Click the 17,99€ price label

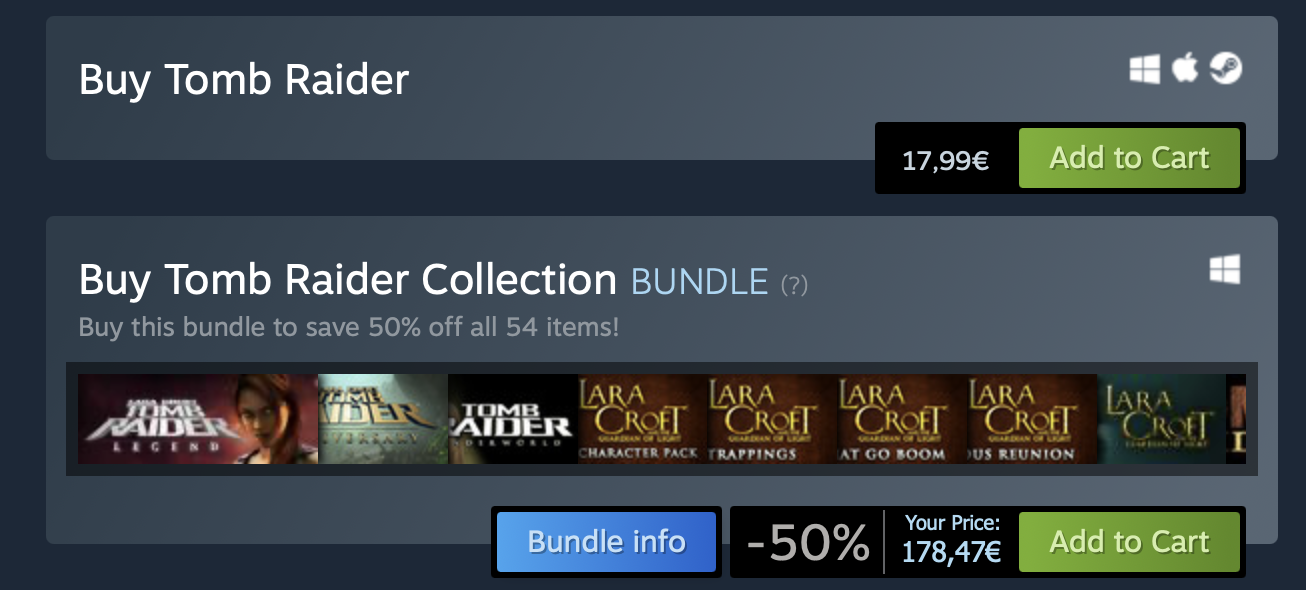click(x=945, y=160)
